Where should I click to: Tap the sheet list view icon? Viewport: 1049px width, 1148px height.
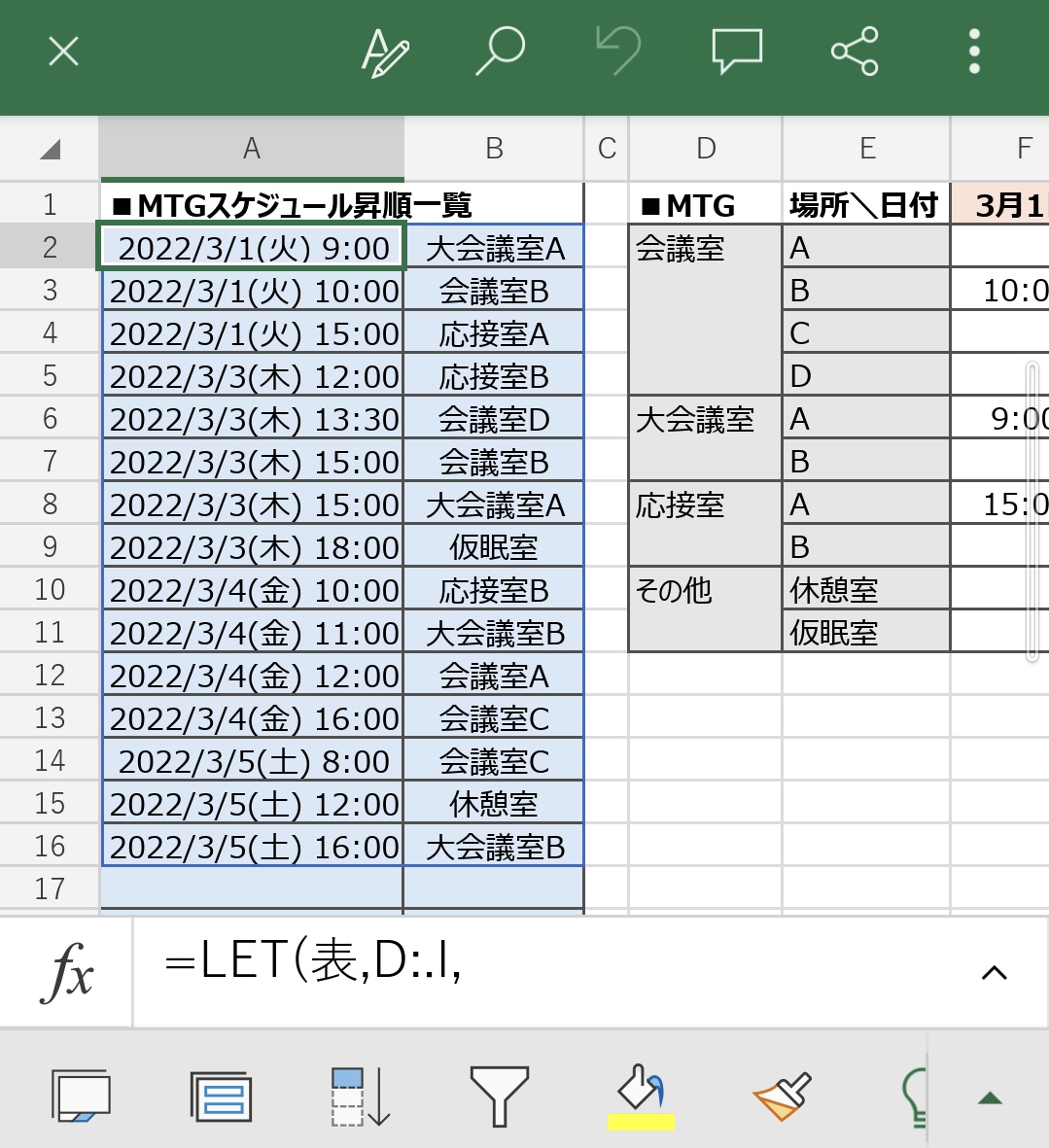(221, 1096)
